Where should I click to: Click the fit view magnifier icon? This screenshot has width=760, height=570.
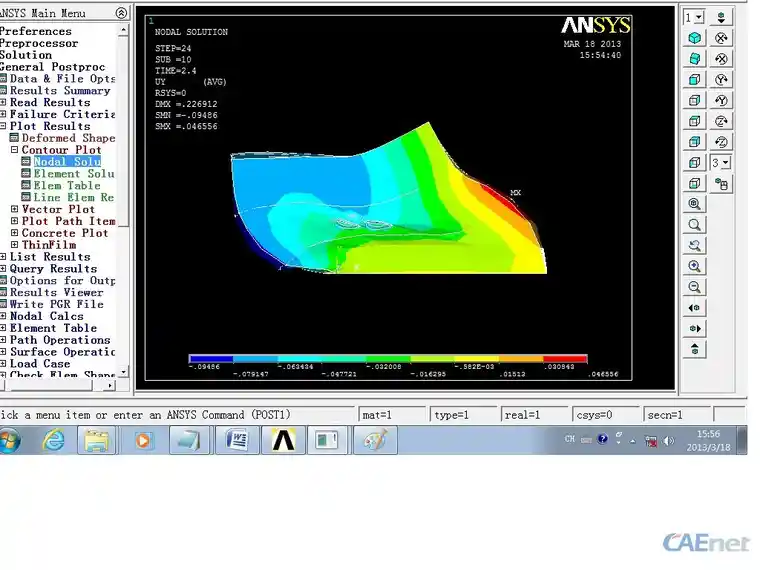click(x=694, y=204)
